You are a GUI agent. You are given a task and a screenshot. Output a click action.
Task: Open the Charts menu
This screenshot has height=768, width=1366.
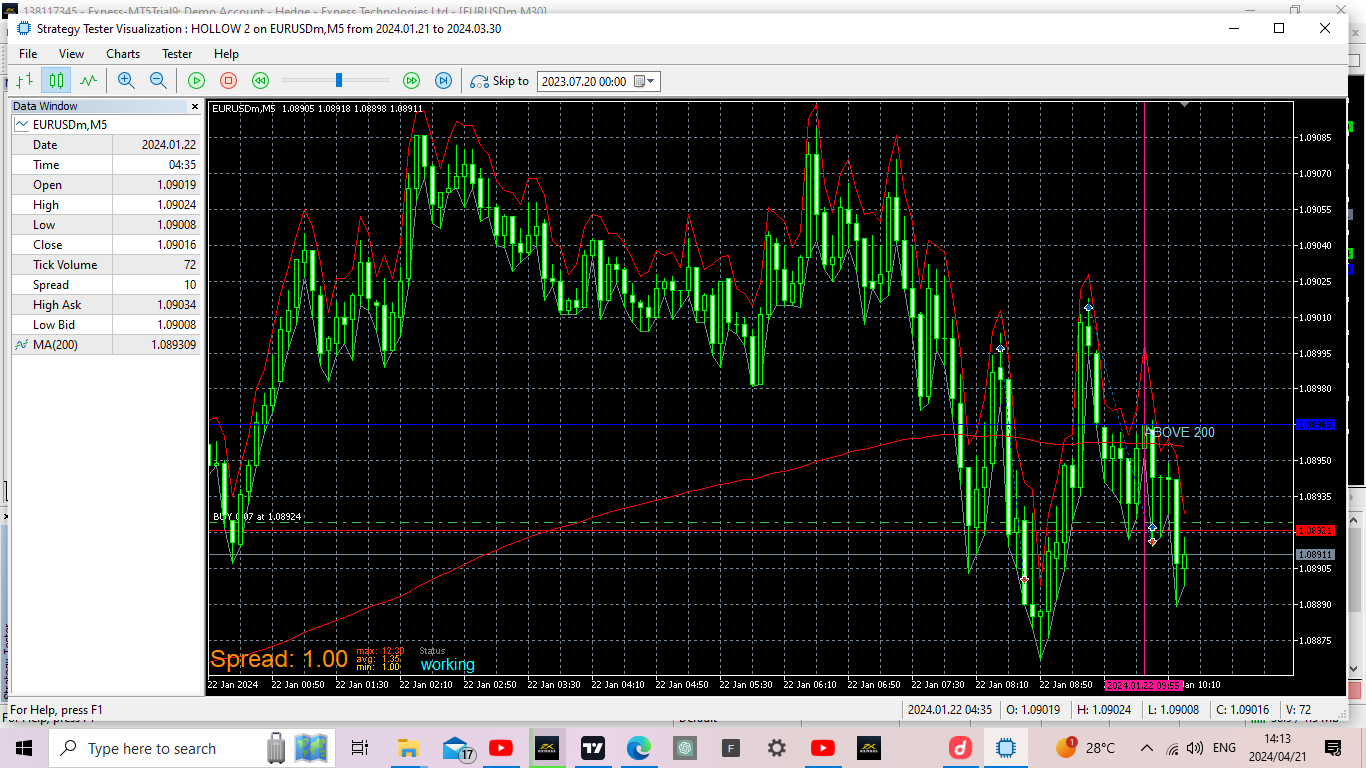(123, 54)
